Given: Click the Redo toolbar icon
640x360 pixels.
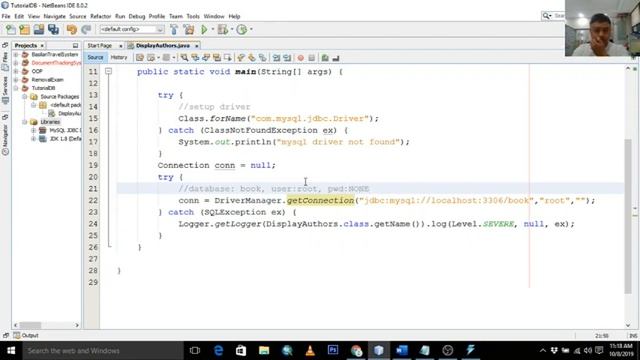Looking at the screenshot, I should tap(86, 29).
